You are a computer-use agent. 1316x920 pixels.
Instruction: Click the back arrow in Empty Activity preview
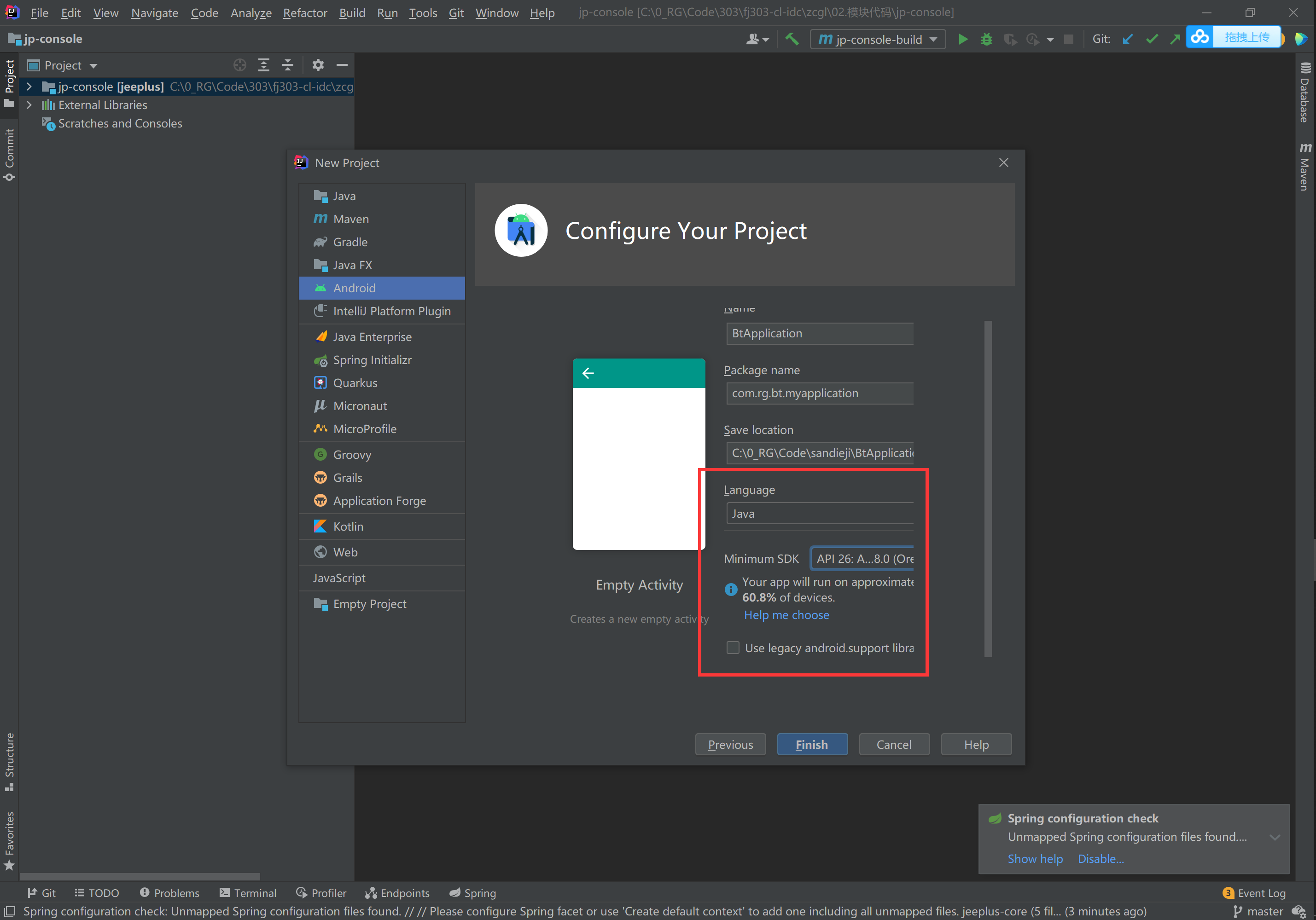click(x=588, y=374)
